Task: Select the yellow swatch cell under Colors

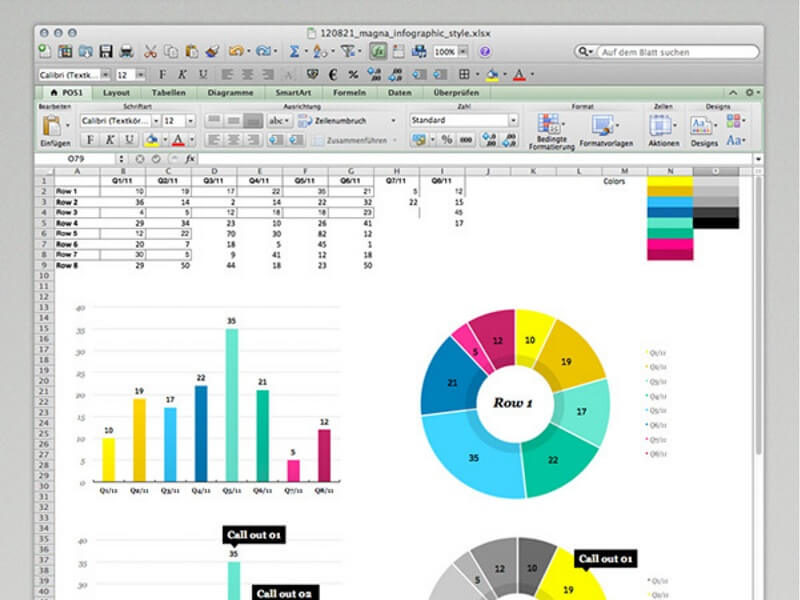Action: pos(670,181)
